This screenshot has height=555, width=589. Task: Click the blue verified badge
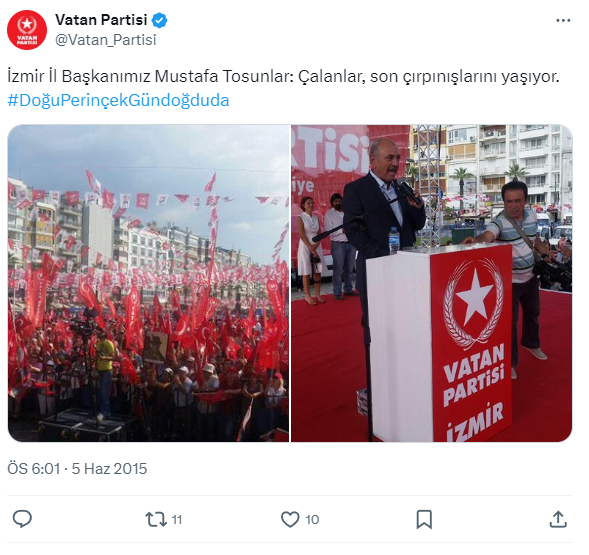[159, 20]
